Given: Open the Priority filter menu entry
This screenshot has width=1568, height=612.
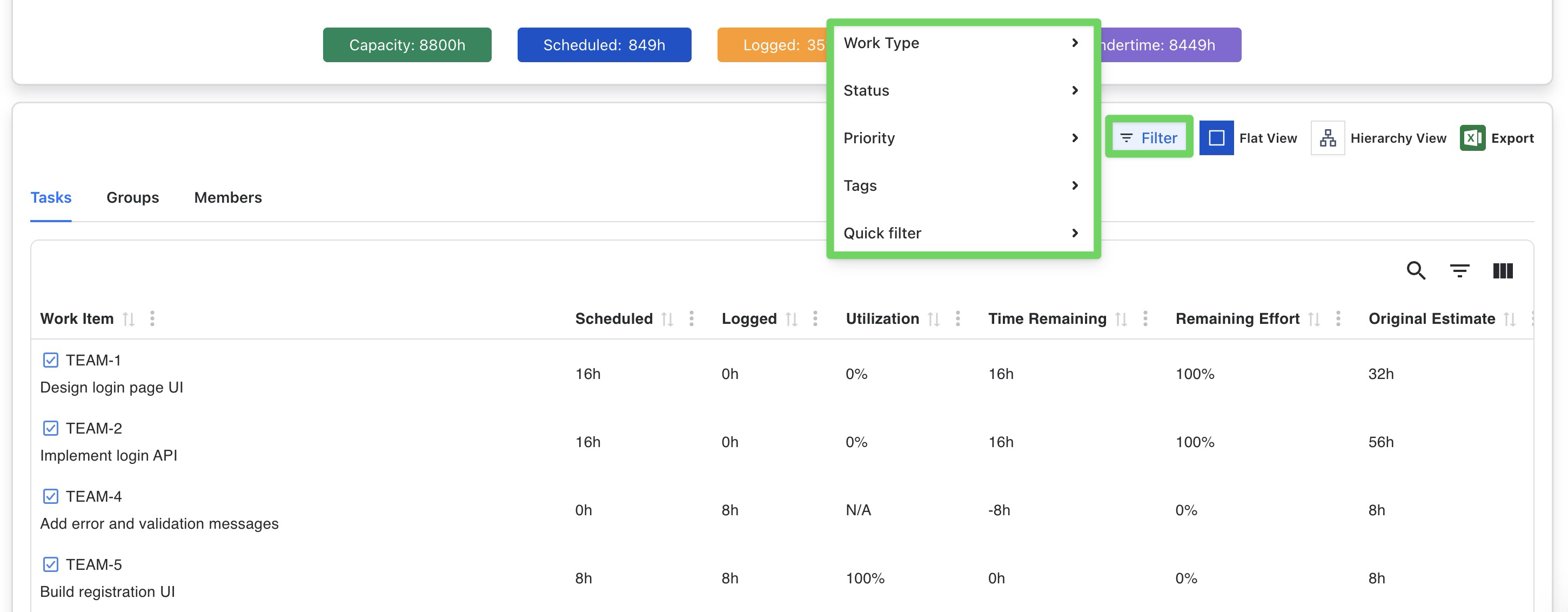Looking at the screenshot, I should tap(962, 138).
